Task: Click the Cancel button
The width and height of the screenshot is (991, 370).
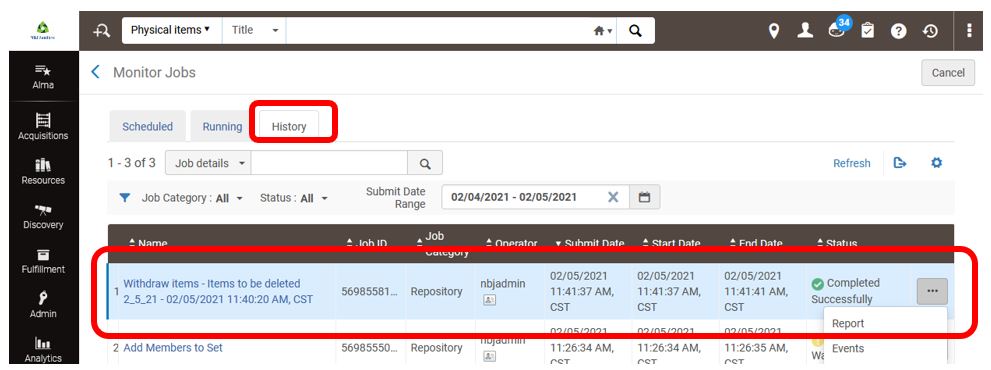Action: coord(947,73)
